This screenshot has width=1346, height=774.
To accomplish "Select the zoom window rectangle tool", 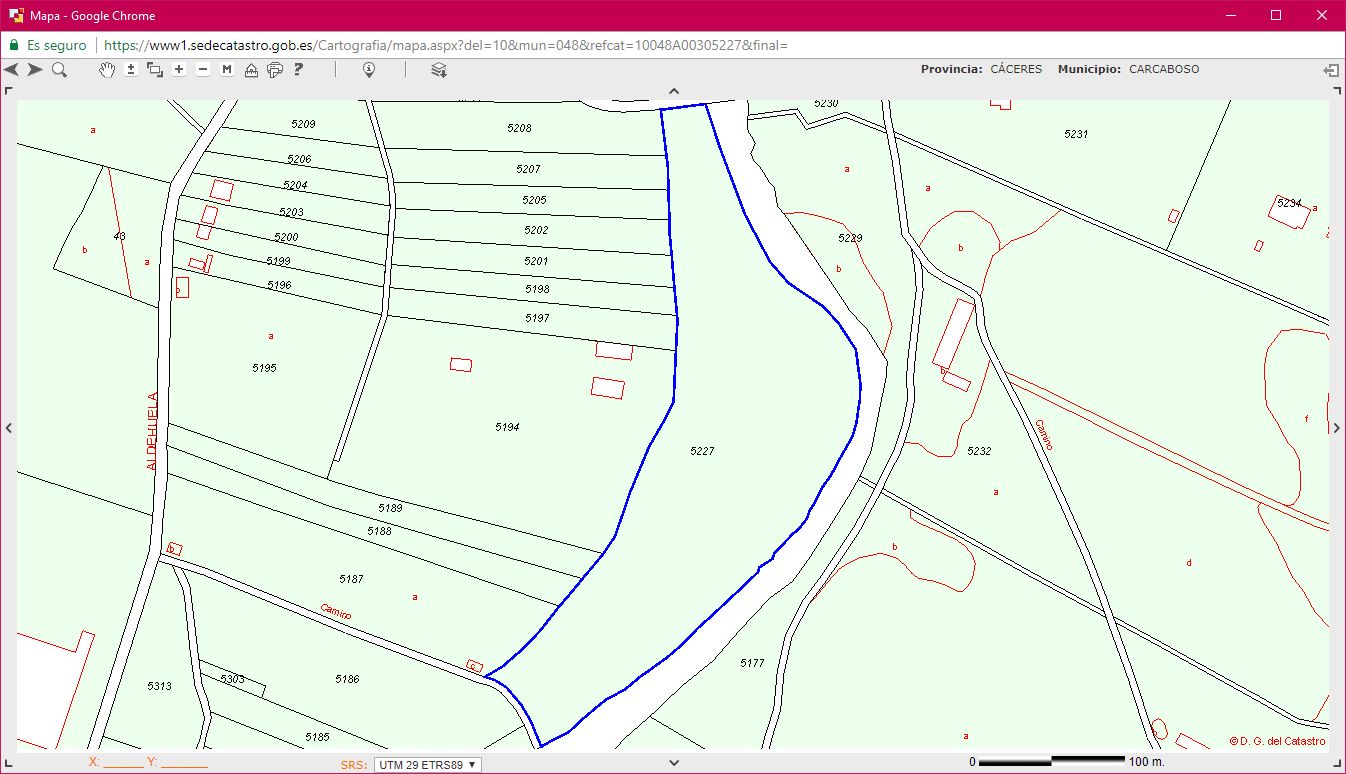I will coord(155,69).
